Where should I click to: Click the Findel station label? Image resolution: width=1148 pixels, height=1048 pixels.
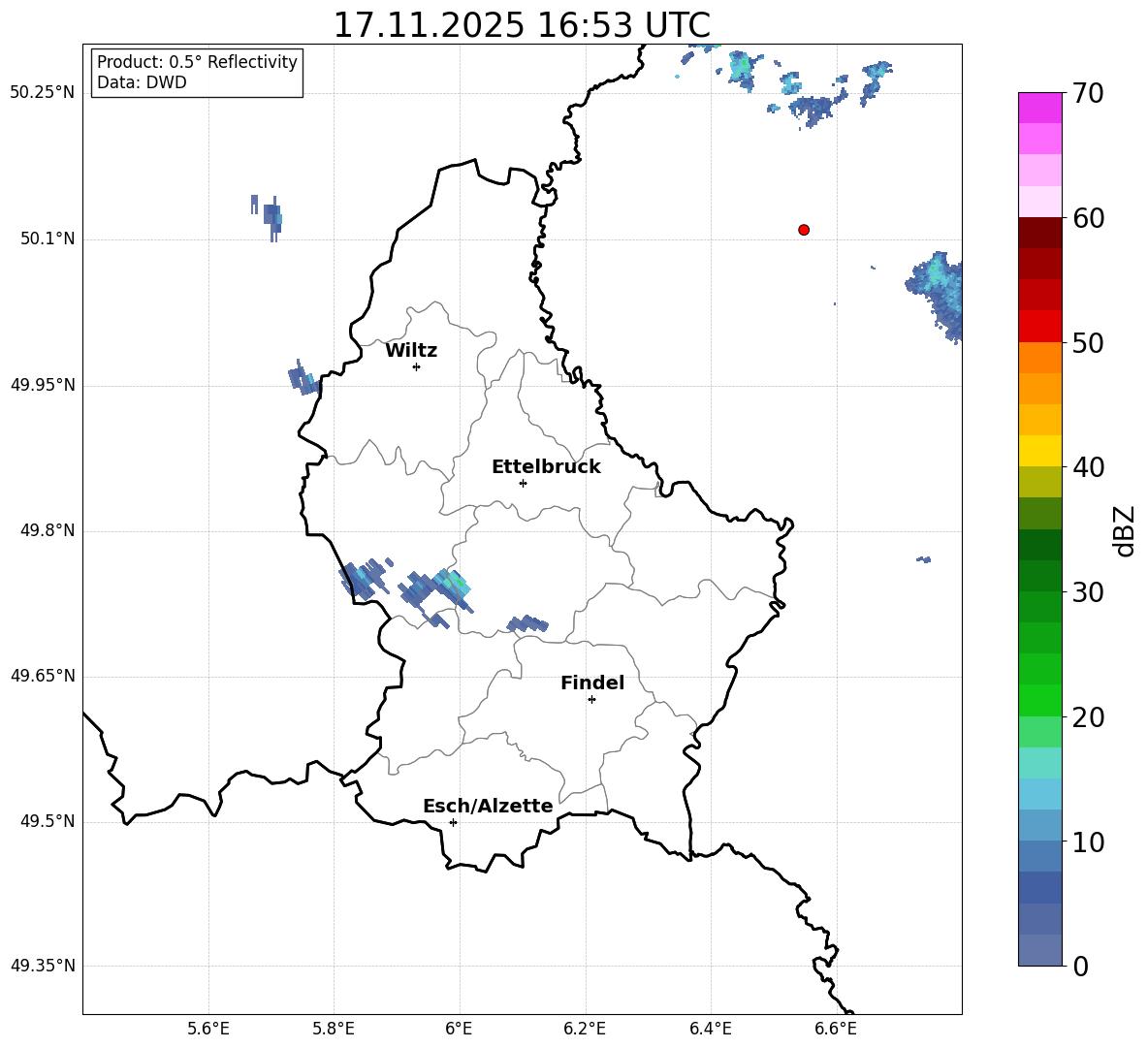(x=592, y=683)
